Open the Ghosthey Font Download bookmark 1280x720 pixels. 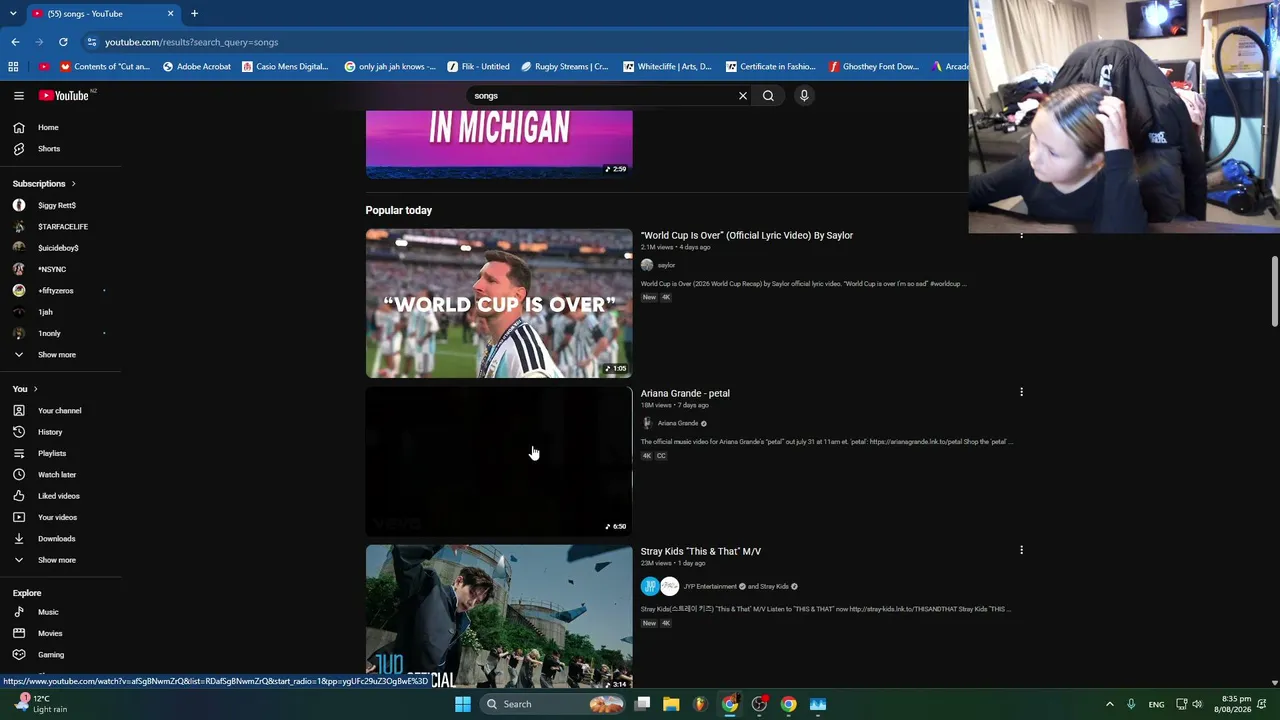pos(874,67)
